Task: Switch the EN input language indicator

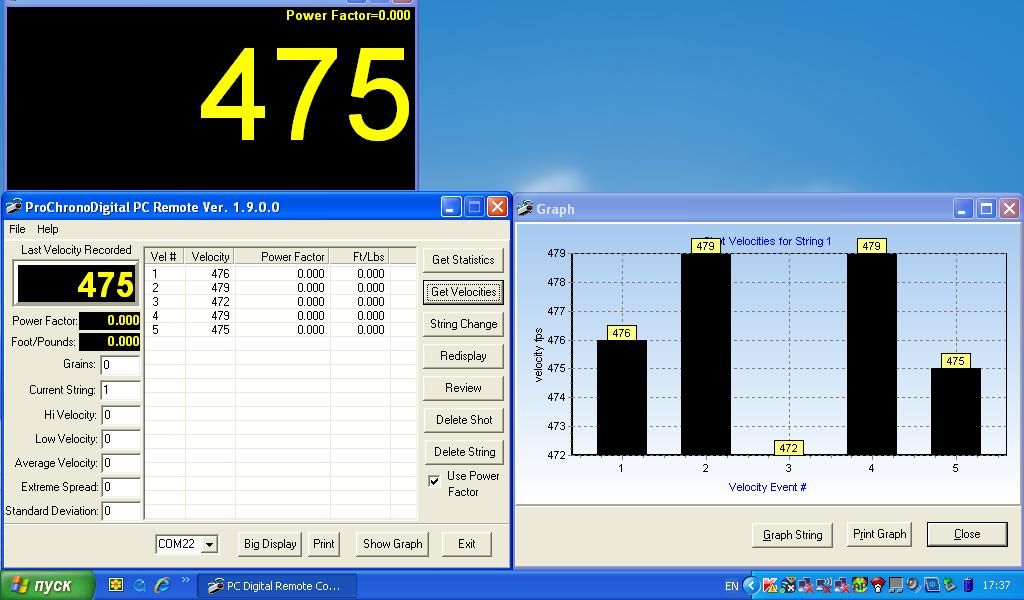Action: click(x=731, y=586)
